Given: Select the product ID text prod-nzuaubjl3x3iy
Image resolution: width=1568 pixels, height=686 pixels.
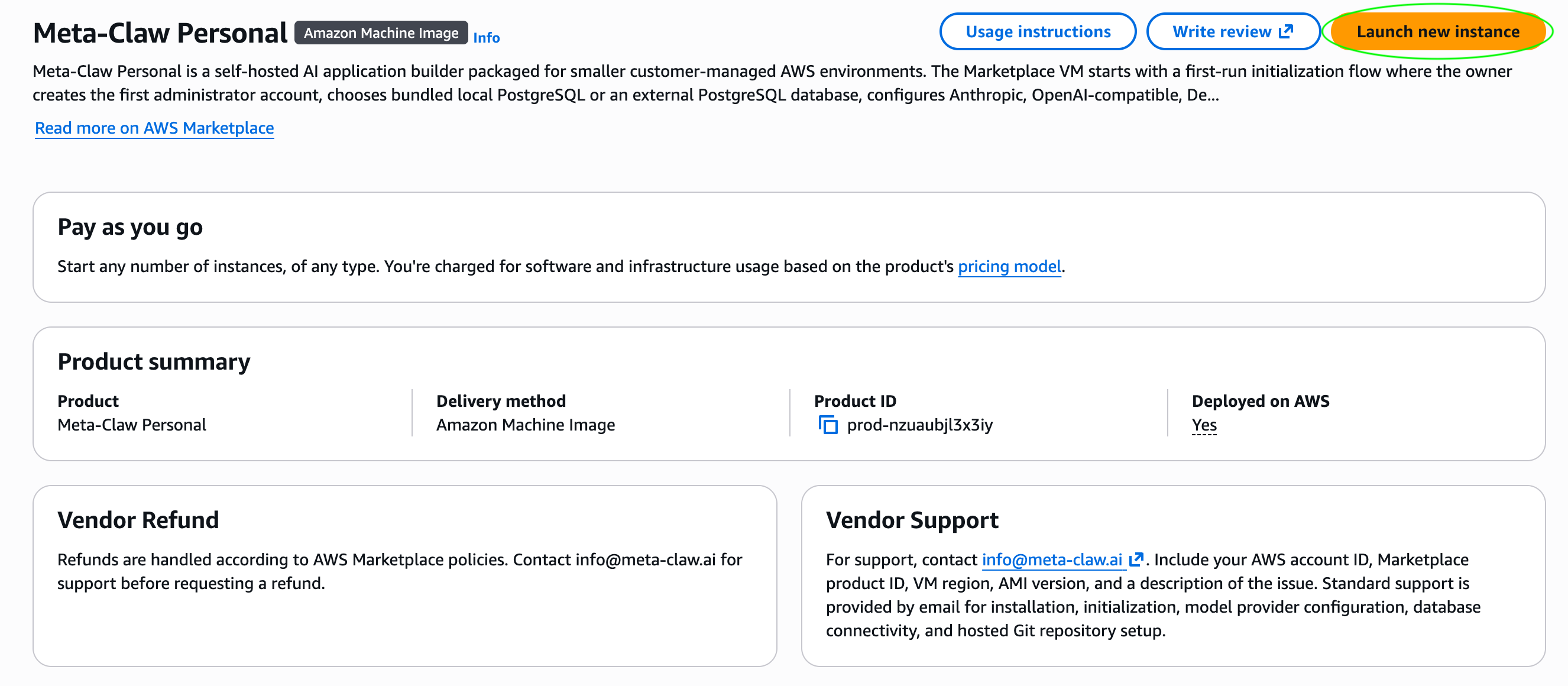Looking at the screenshot, I should (x=920, y=425).
